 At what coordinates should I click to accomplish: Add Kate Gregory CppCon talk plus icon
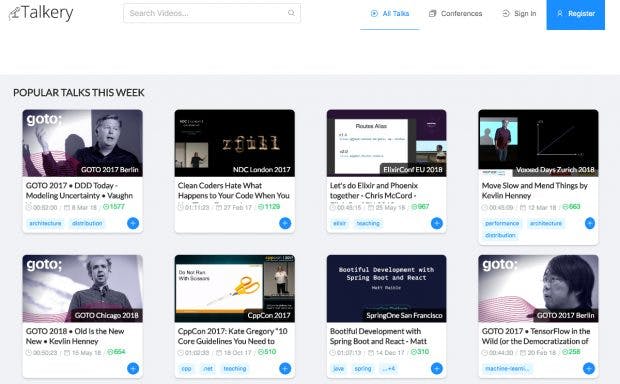click(x=285, y=369)
